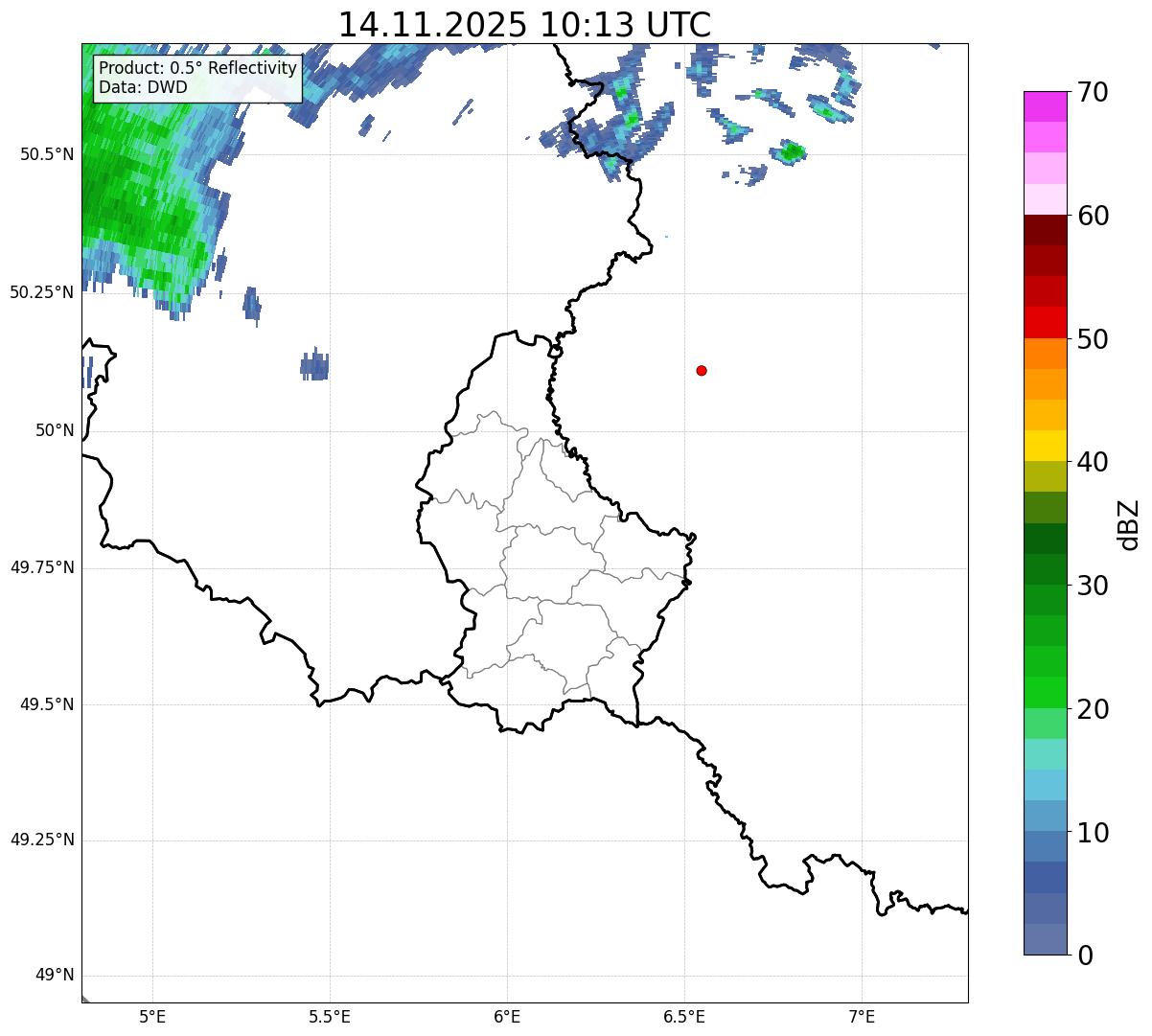The image size is (1152, 1036).
Task: Click the magenta top colorbar segment
Action: coord(1046,106)
